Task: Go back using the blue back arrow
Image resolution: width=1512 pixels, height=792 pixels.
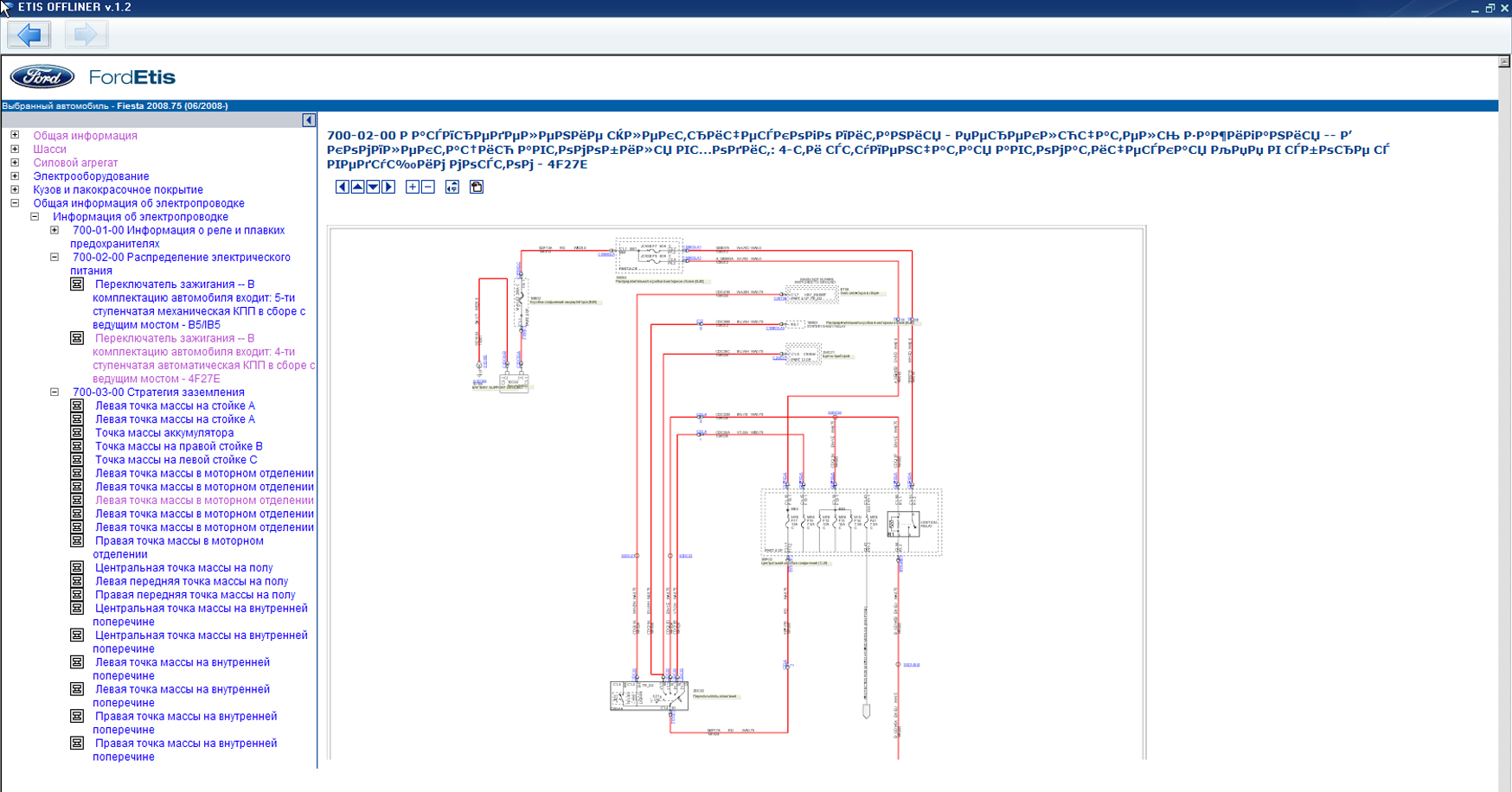Action: [29, 35]
